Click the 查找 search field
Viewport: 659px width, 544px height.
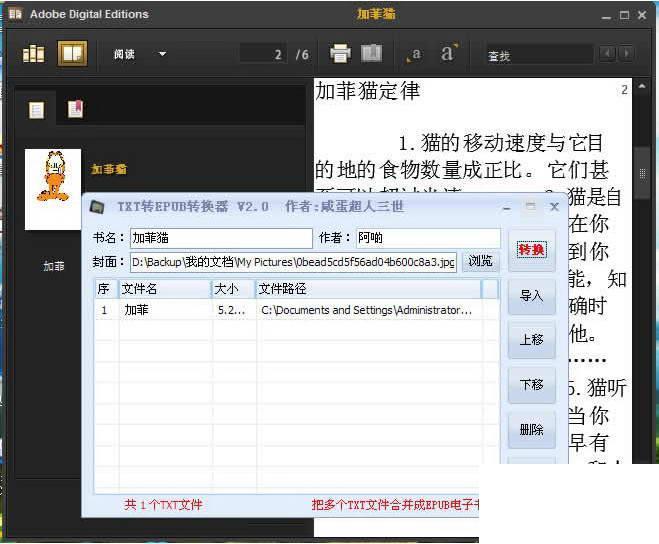point(540,55)
